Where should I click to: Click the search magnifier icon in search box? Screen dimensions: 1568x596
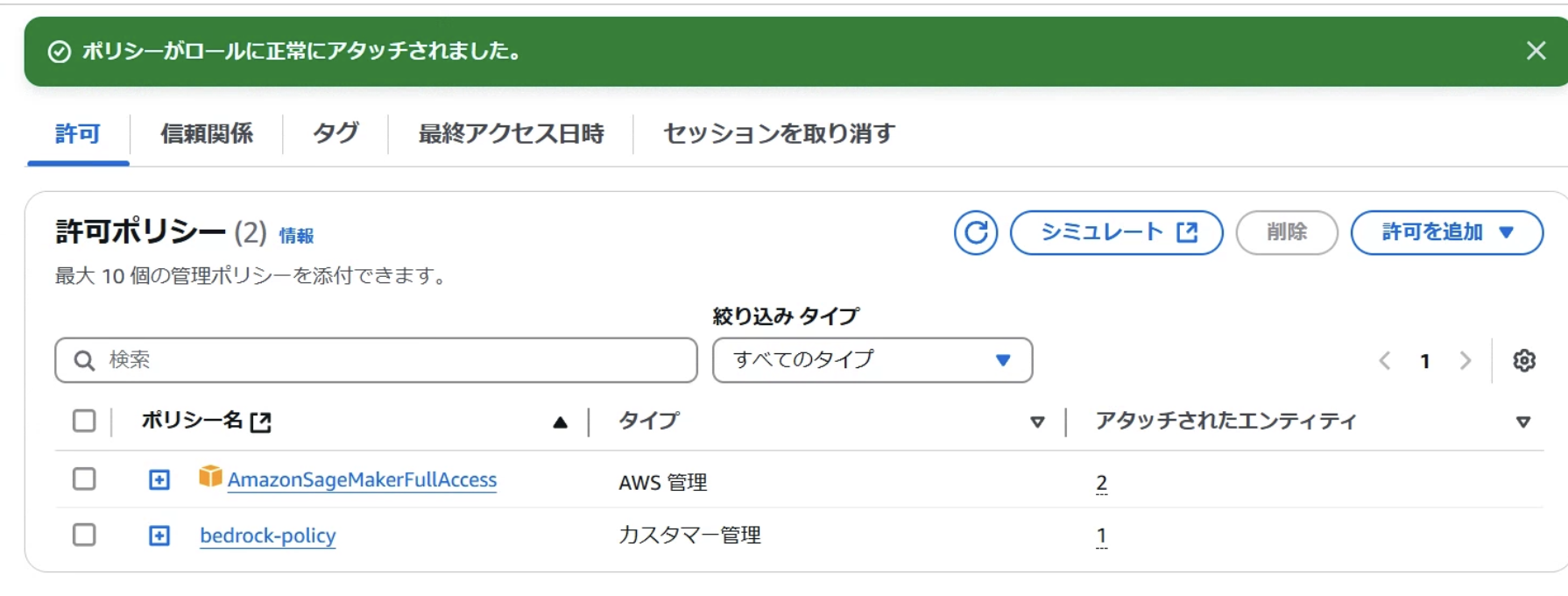coord(82,359)
